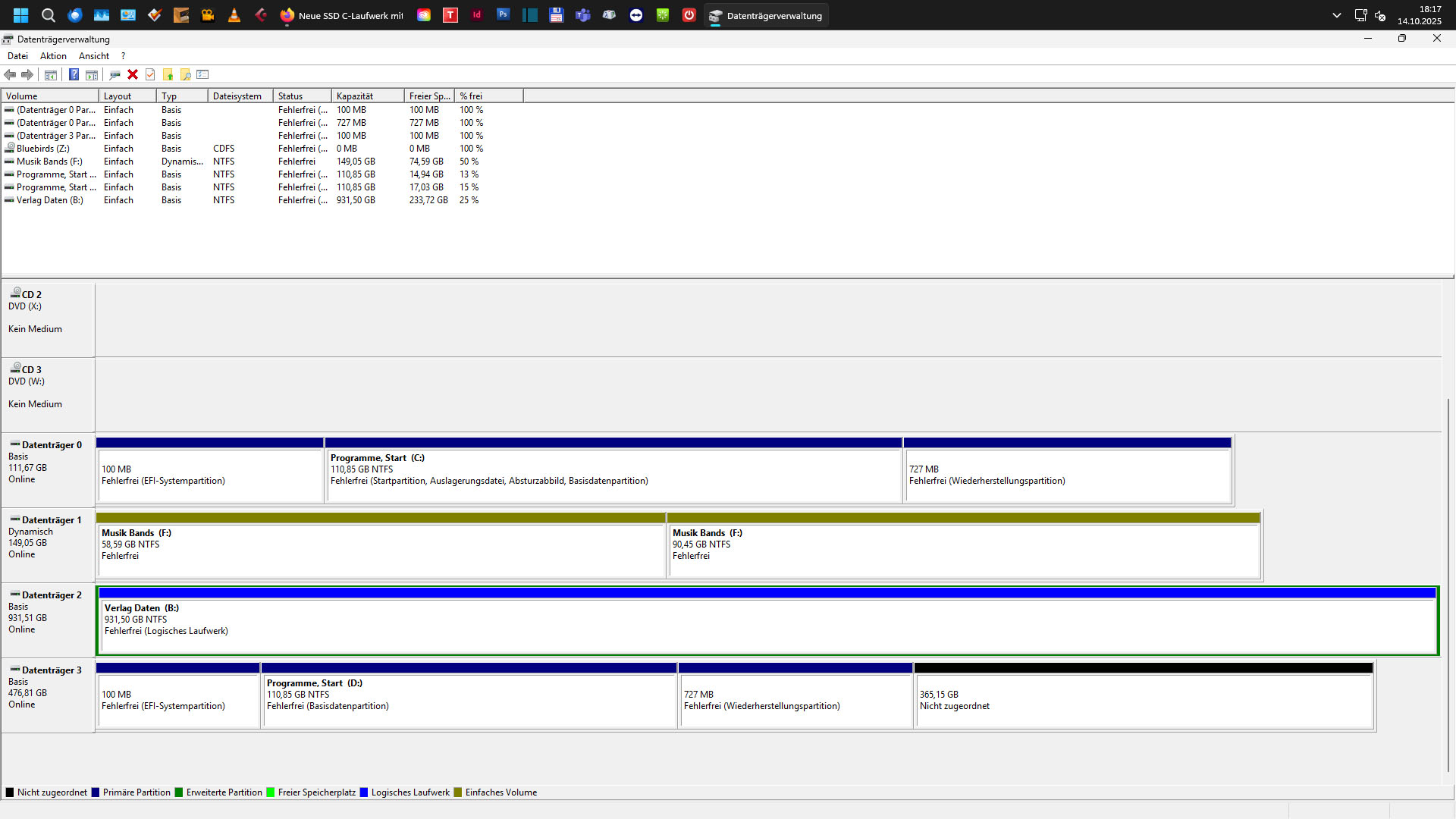Open the Datei menu
This screenshot has width=1456, height=819.
pos(17,56)
